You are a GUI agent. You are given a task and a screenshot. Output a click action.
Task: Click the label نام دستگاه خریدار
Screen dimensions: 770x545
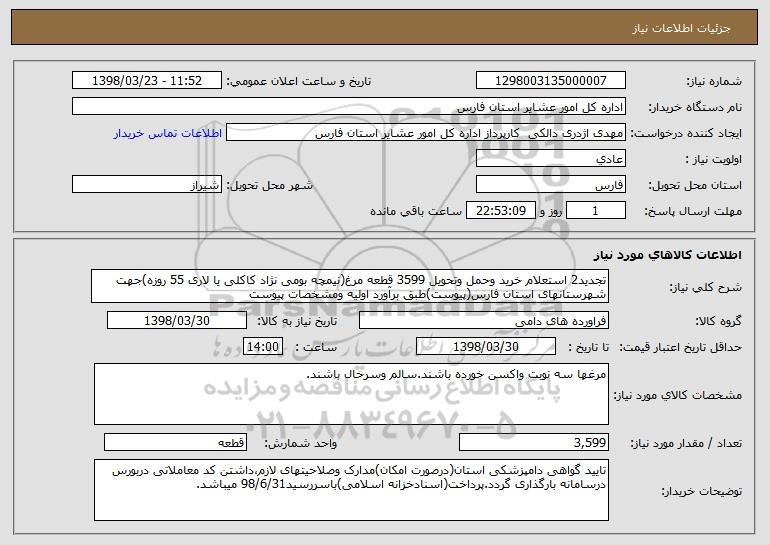[x=696, y=107]
